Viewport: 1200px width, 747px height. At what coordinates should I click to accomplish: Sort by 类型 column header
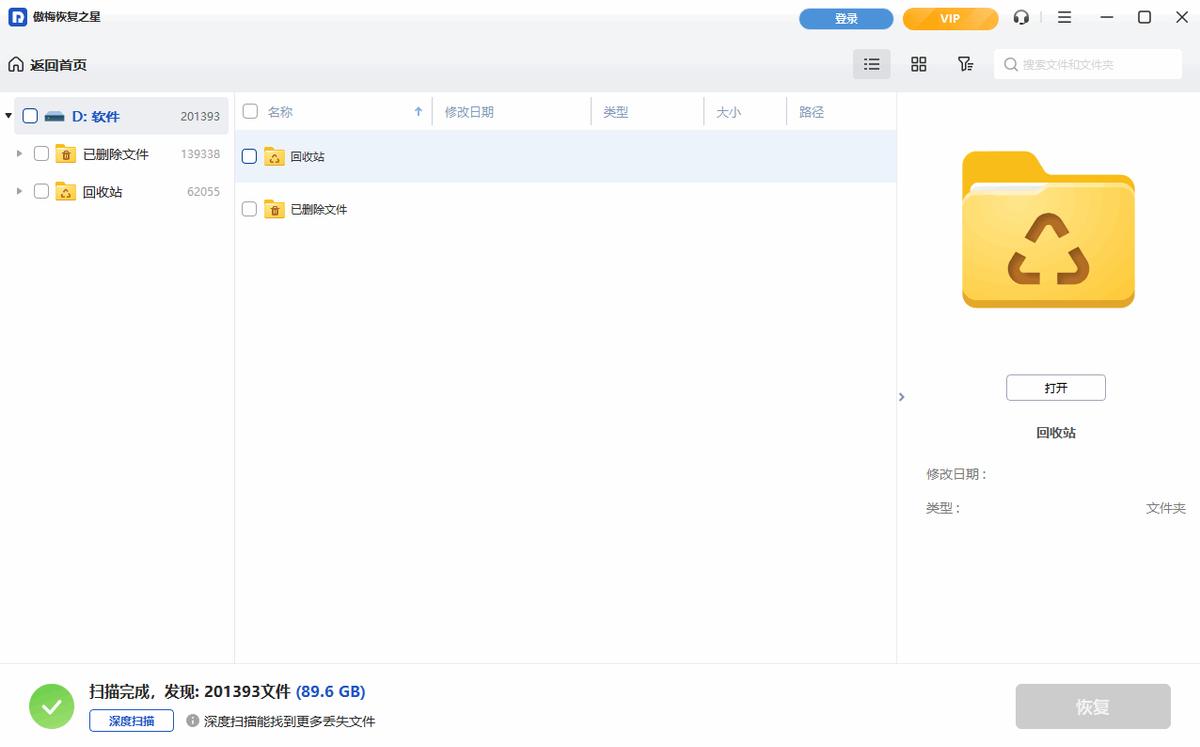tap(615, 112)
